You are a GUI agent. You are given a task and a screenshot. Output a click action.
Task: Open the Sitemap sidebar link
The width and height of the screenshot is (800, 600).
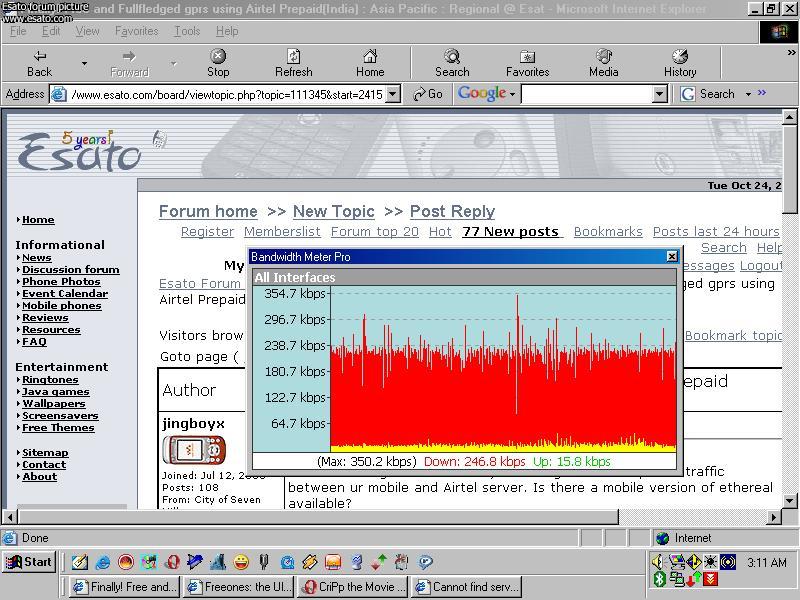[x=45, y=453]
